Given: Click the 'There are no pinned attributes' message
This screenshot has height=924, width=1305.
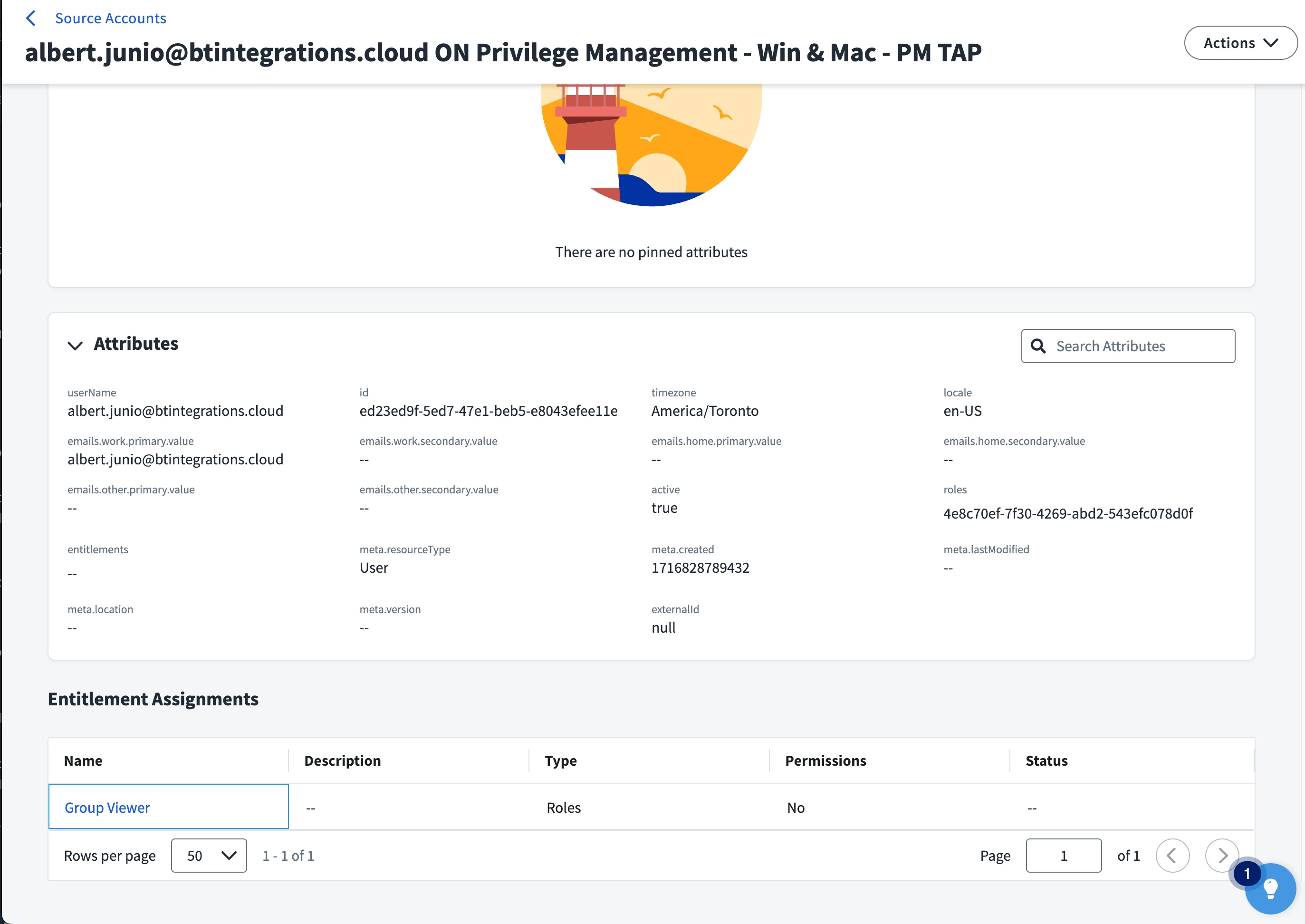Looking at the screenshot, I should coord(651,252).
